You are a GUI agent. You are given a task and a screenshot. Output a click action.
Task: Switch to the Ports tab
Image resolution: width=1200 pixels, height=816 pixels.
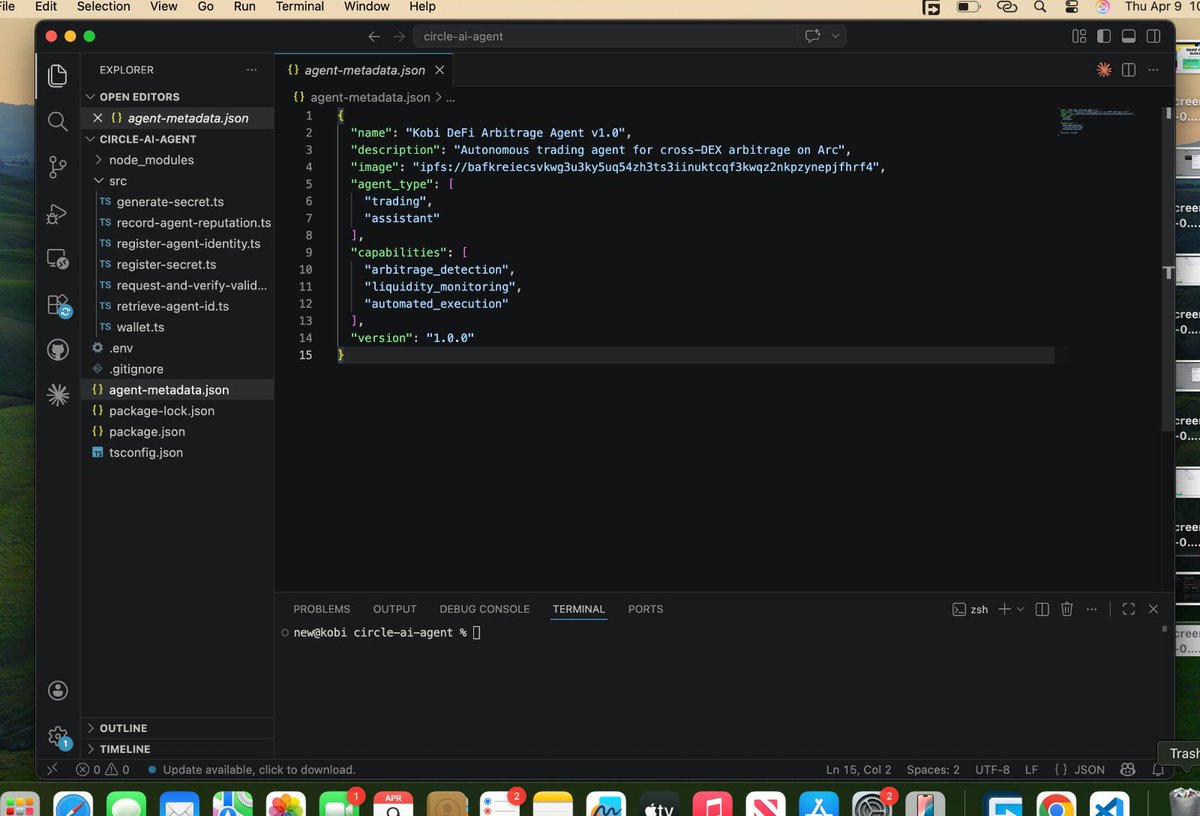click(645, 609)
